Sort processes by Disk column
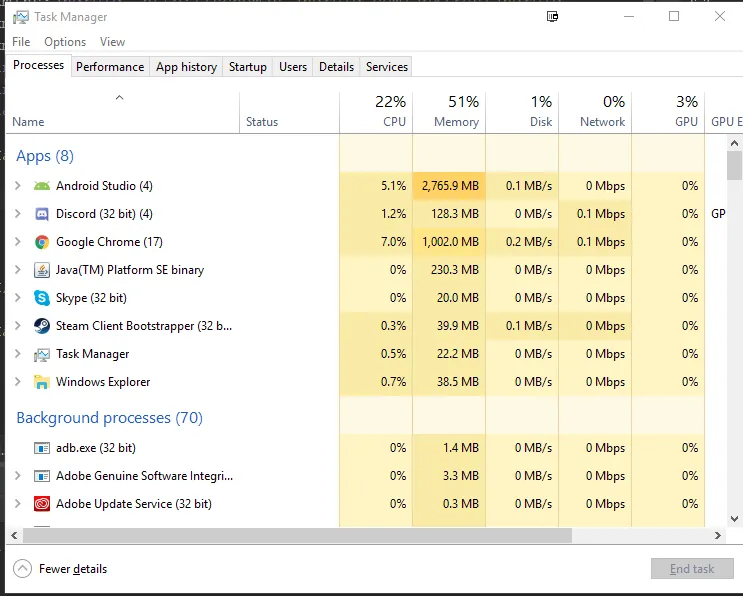This screenshot has width=743, height=596. (x=522, y=113)
